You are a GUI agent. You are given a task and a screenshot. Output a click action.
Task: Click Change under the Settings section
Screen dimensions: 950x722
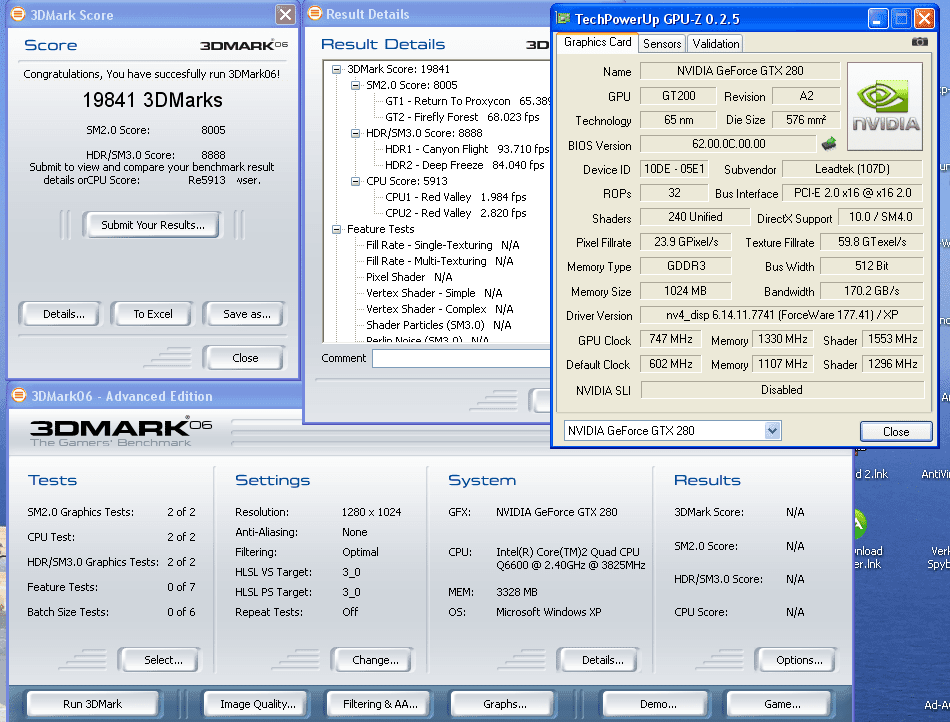(375, 660)
